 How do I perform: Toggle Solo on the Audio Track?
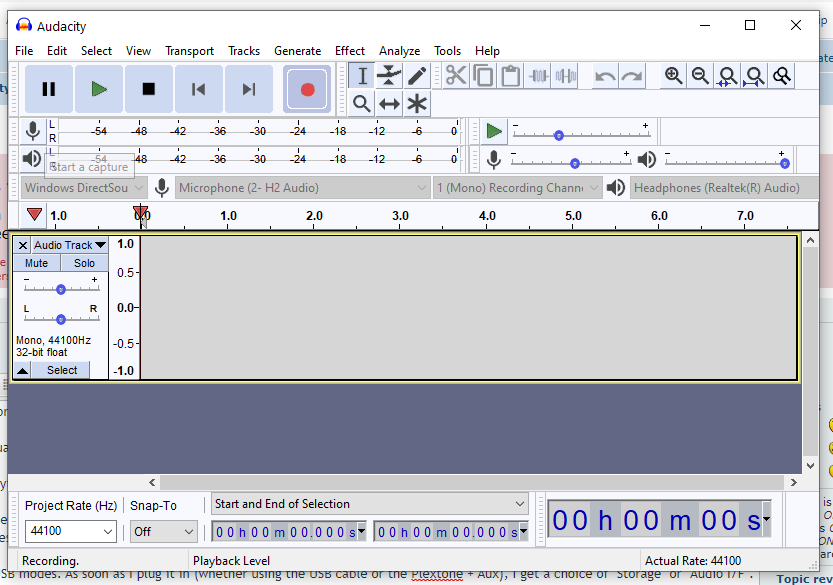click(x=84, y=263)
